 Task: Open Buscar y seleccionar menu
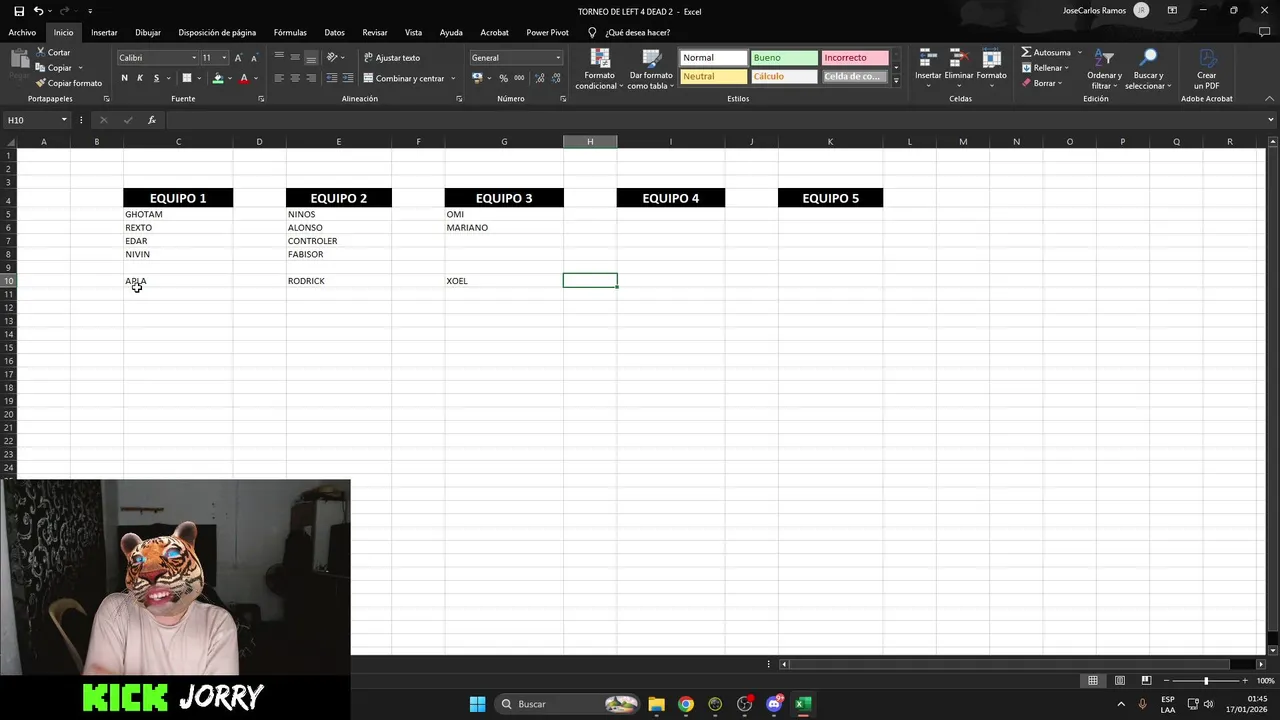(x=1148, y=69)
